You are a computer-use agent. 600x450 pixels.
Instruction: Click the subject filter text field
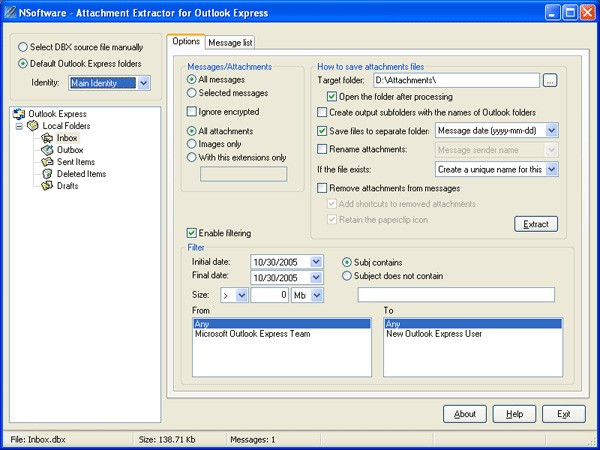(456, 295)
